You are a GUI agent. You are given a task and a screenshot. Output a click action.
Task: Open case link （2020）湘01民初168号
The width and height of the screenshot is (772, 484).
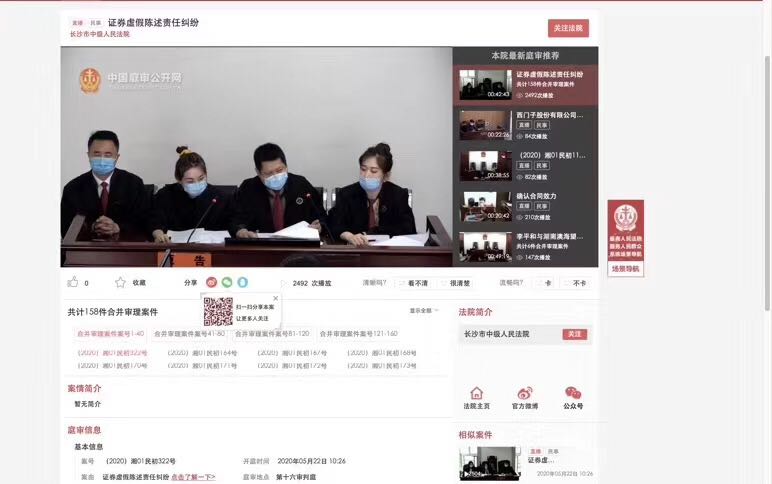coord(382,353)
